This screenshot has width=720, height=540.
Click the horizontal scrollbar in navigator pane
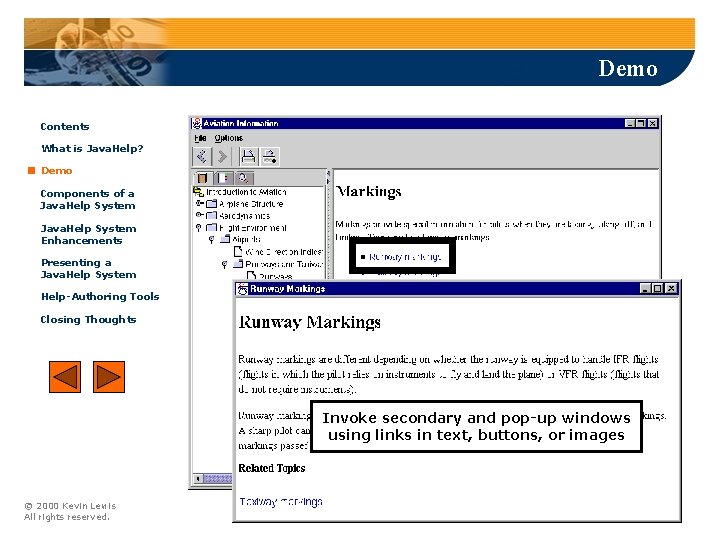[213, 479]
